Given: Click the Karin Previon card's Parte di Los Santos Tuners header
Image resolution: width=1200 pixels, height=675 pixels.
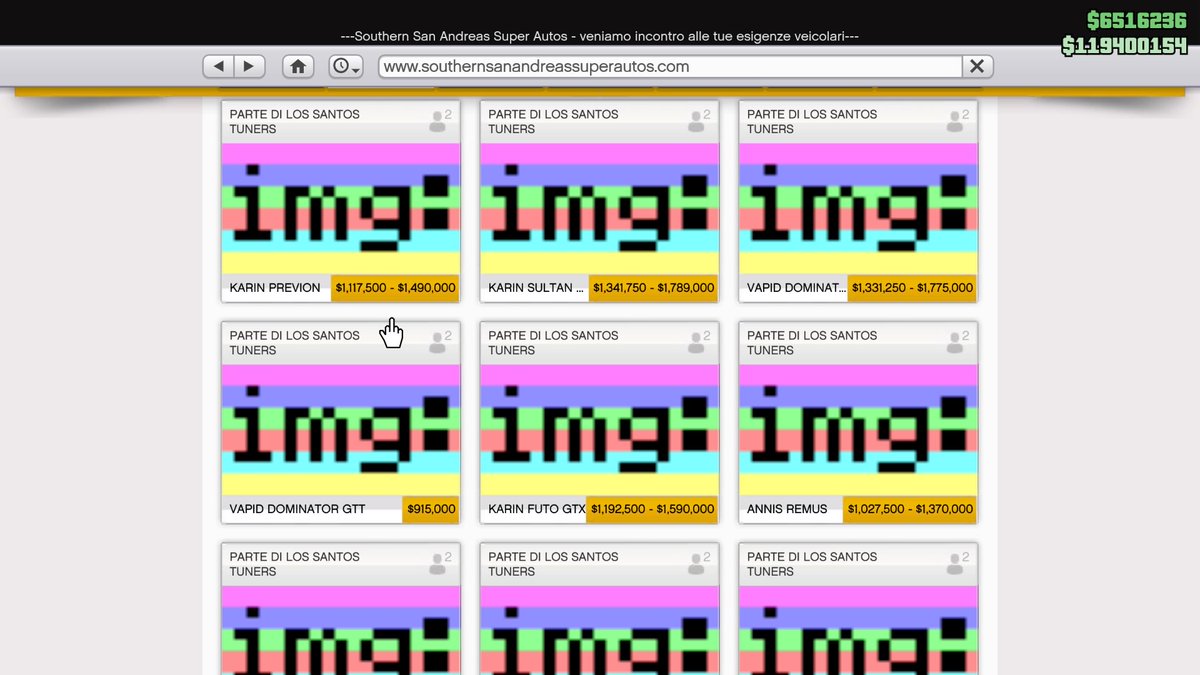Looking at the screenshot, I should 295,121.
